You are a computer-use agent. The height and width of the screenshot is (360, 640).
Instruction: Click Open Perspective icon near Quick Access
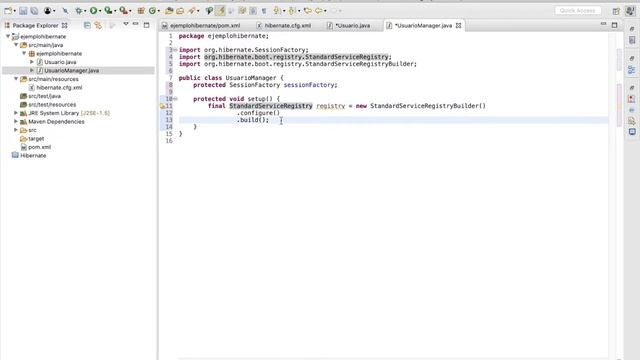point(616,11)
